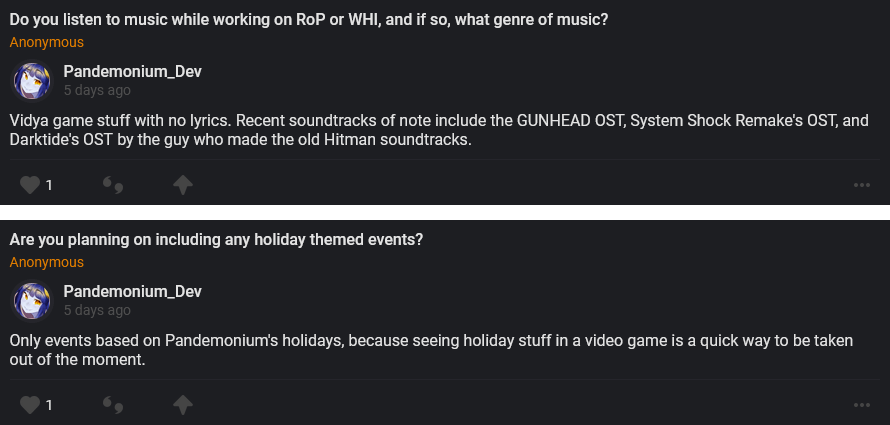View the like count on the music answer
This screenshot has height=425, width=890.
click(x=49, y=185)
